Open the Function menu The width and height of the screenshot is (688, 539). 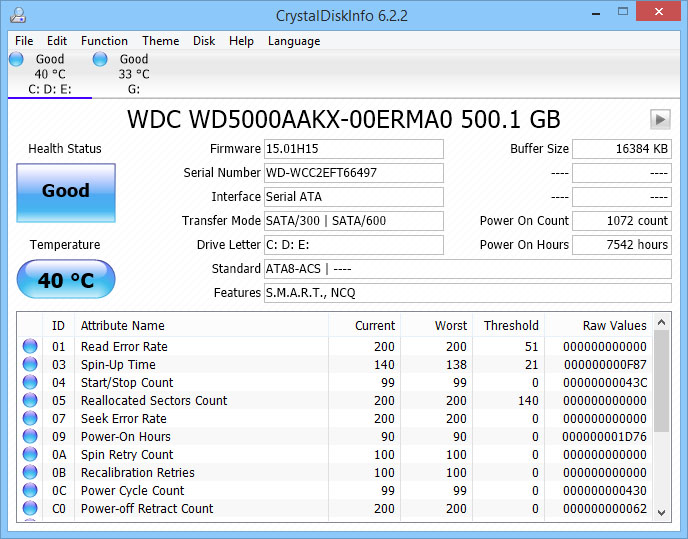coord(104,41)
